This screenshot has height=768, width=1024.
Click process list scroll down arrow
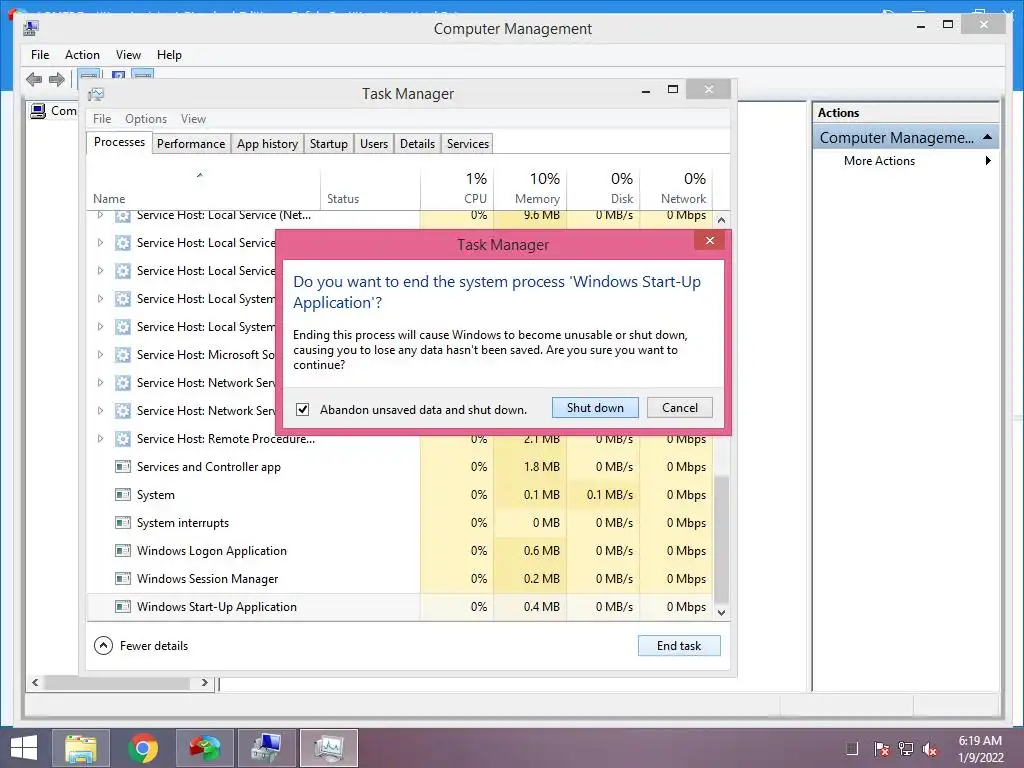(722, 613)
